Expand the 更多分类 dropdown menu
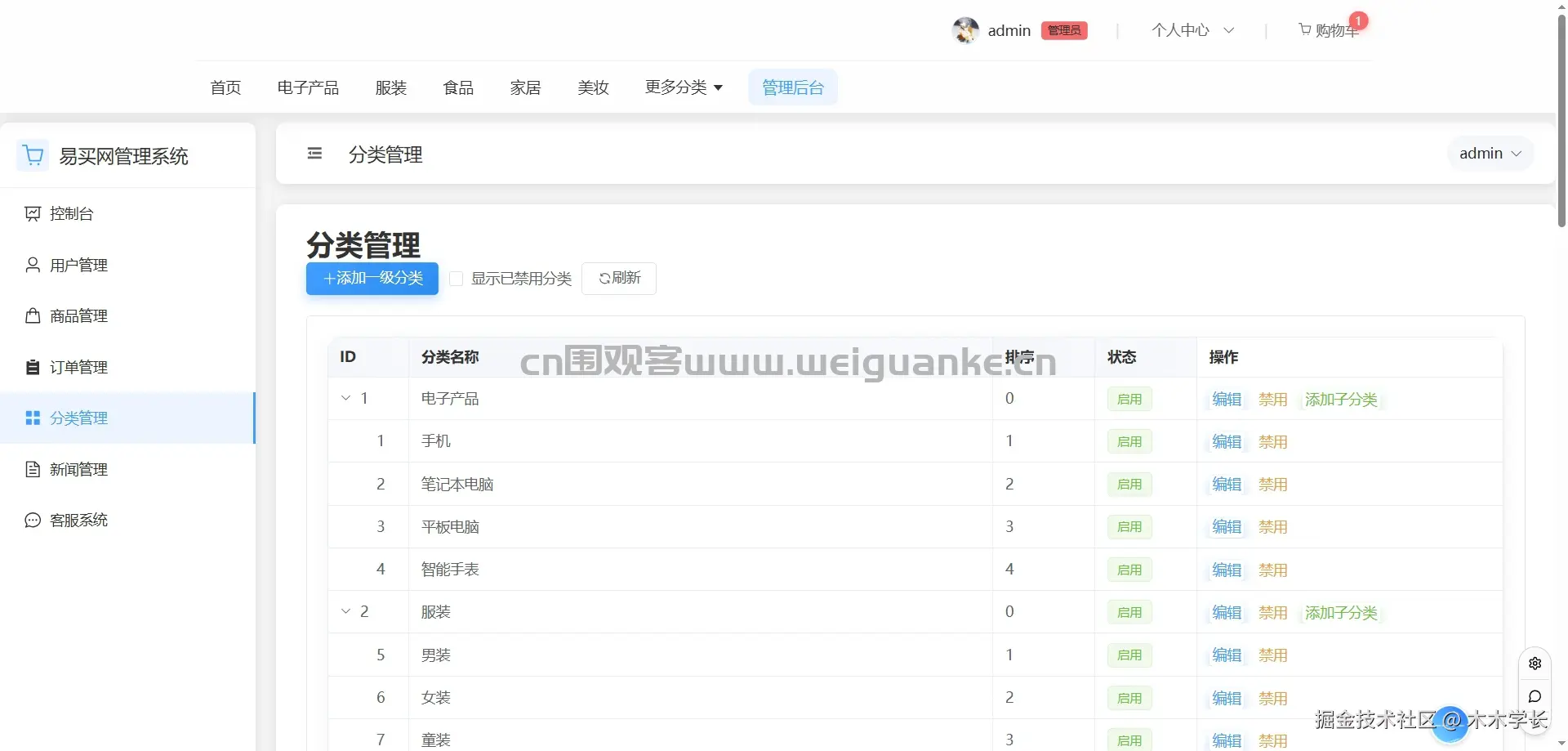1568x751 pixels. (684, 87)
